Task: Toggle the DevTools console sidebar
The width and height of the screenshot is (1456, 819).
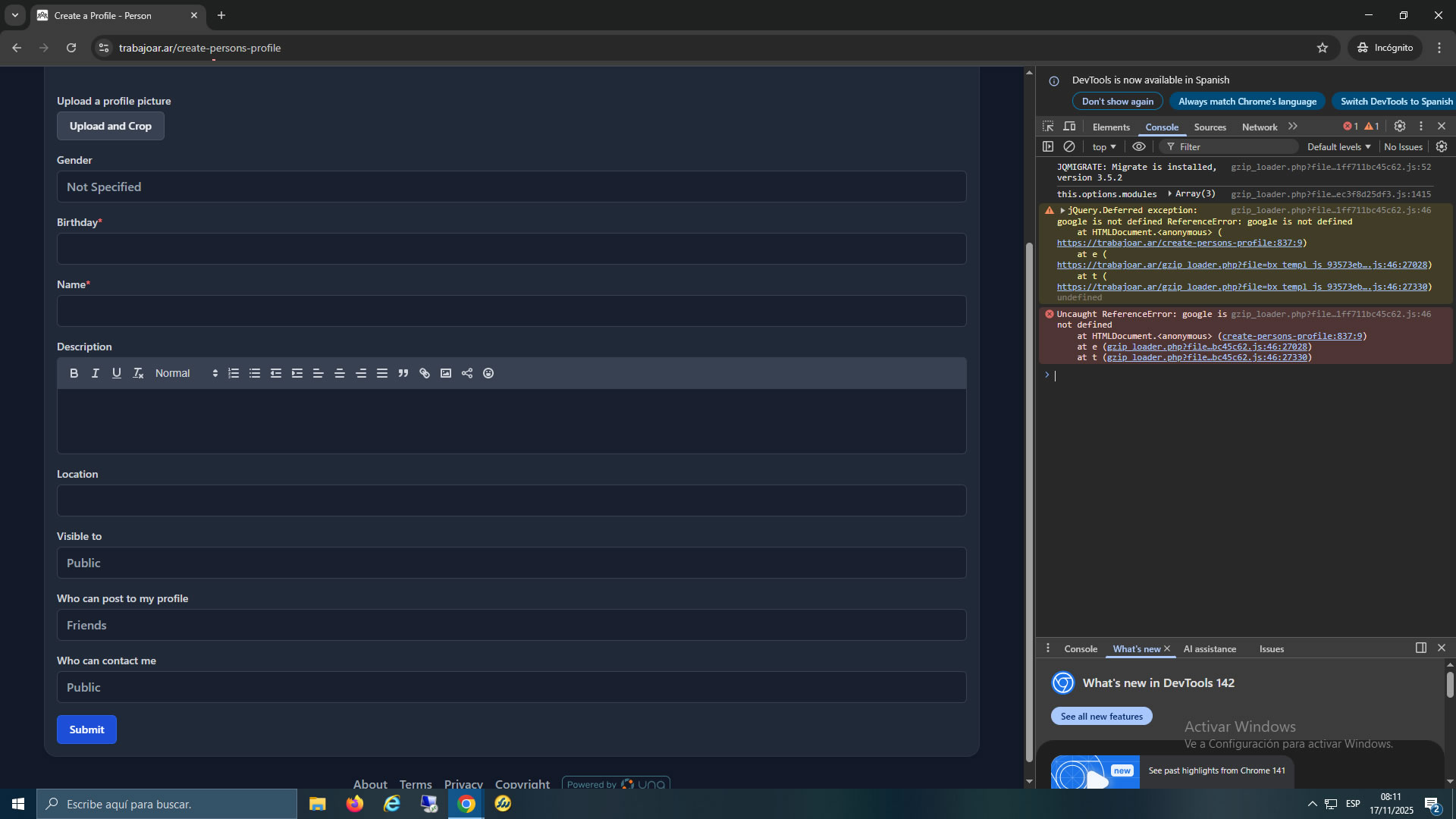Action: coord(1048,146)
